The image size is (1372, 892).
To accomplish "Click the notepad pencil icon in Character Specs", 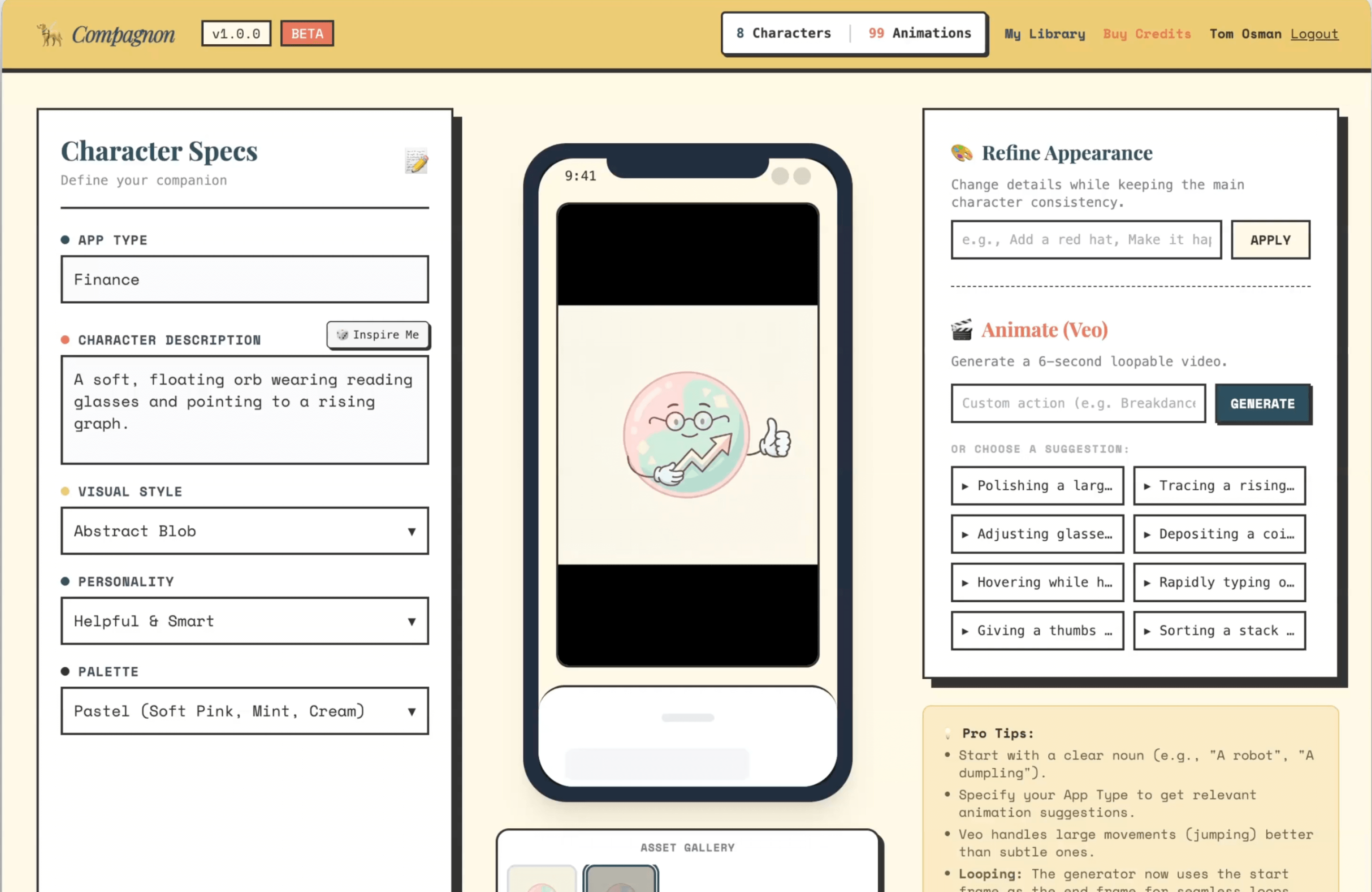I will 416,161.
